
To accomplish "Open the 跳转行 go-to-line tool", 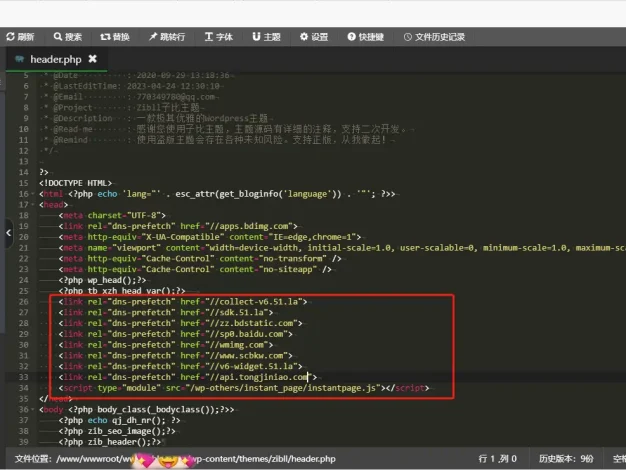I will [x=166, y=37].
